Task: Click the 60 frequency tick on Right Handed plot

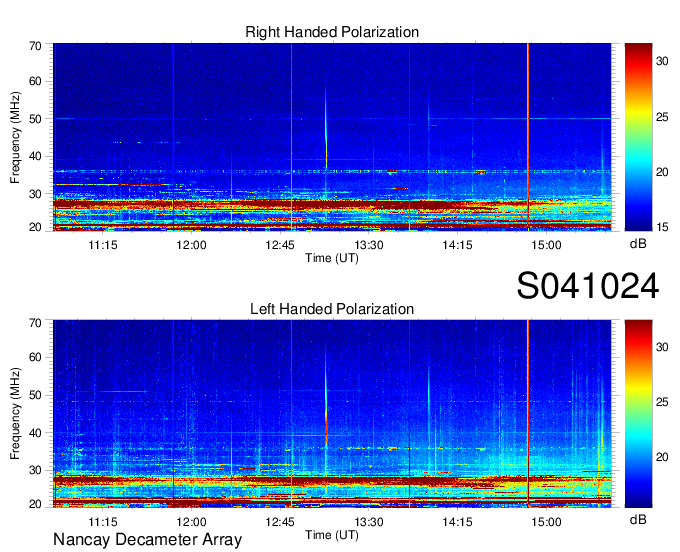Action: [35, 81]
